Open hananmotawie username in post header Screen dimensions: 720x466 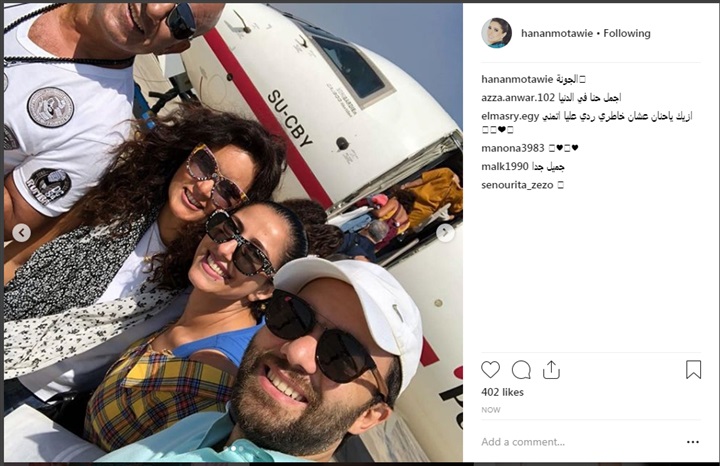click(557, 34)
